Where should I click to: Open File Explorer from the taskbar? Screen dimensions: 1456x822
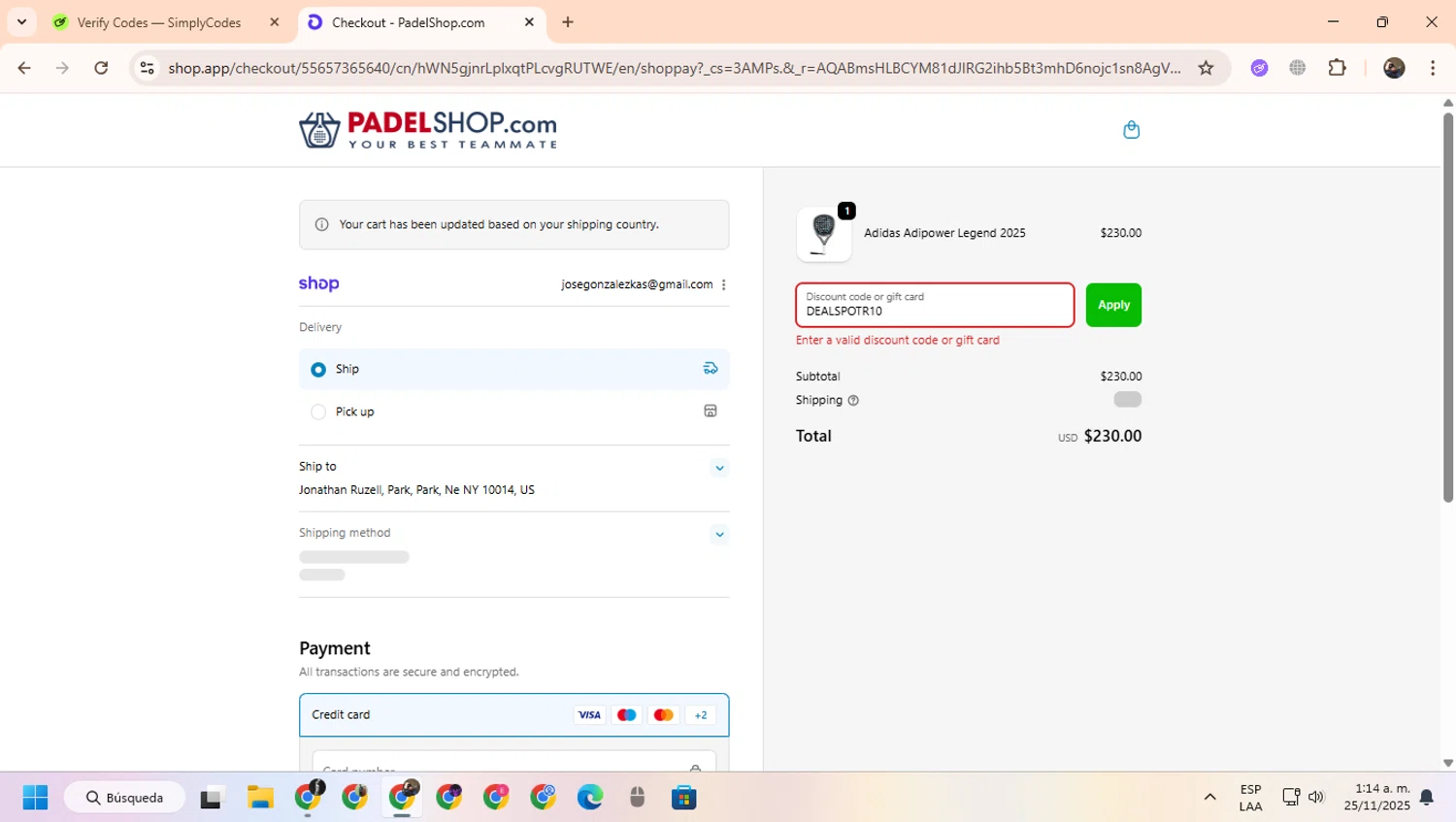point(260,798)
